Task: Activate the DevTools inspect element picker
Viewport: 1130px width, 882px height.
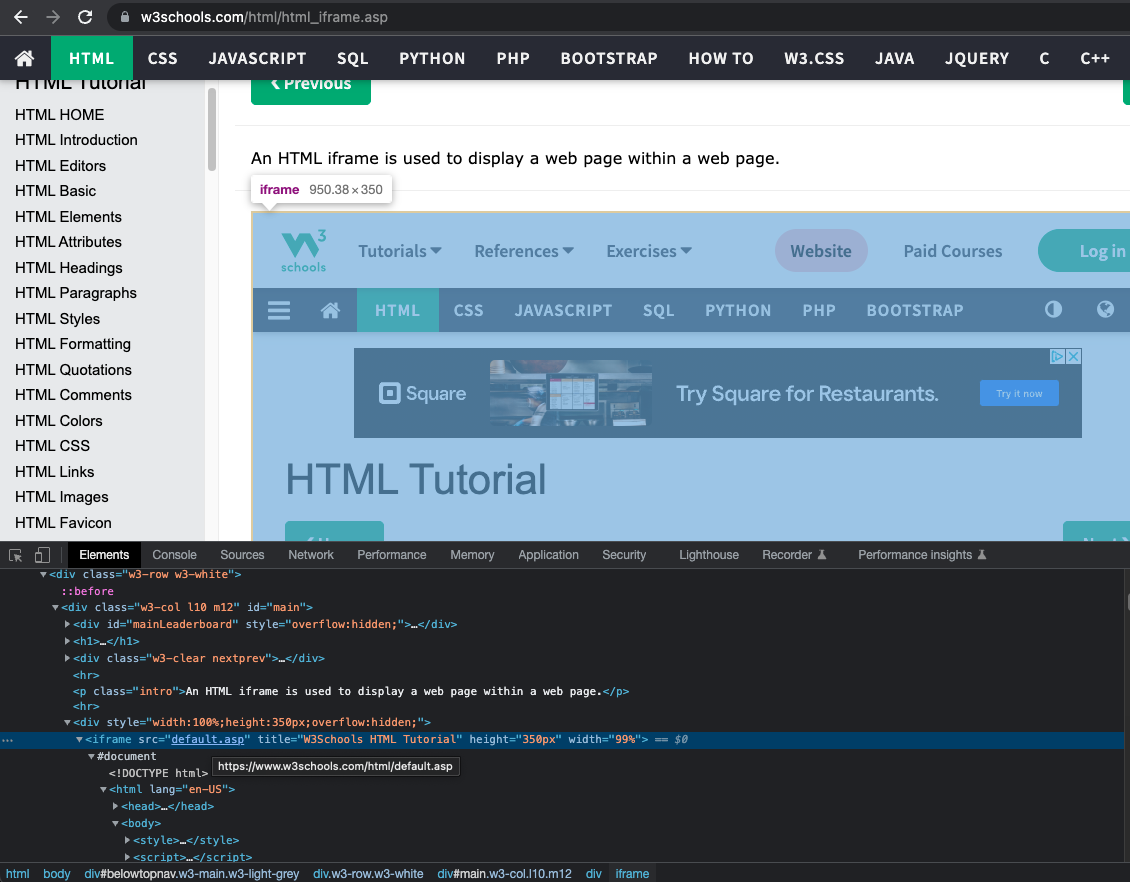Action: pos(15,555)
